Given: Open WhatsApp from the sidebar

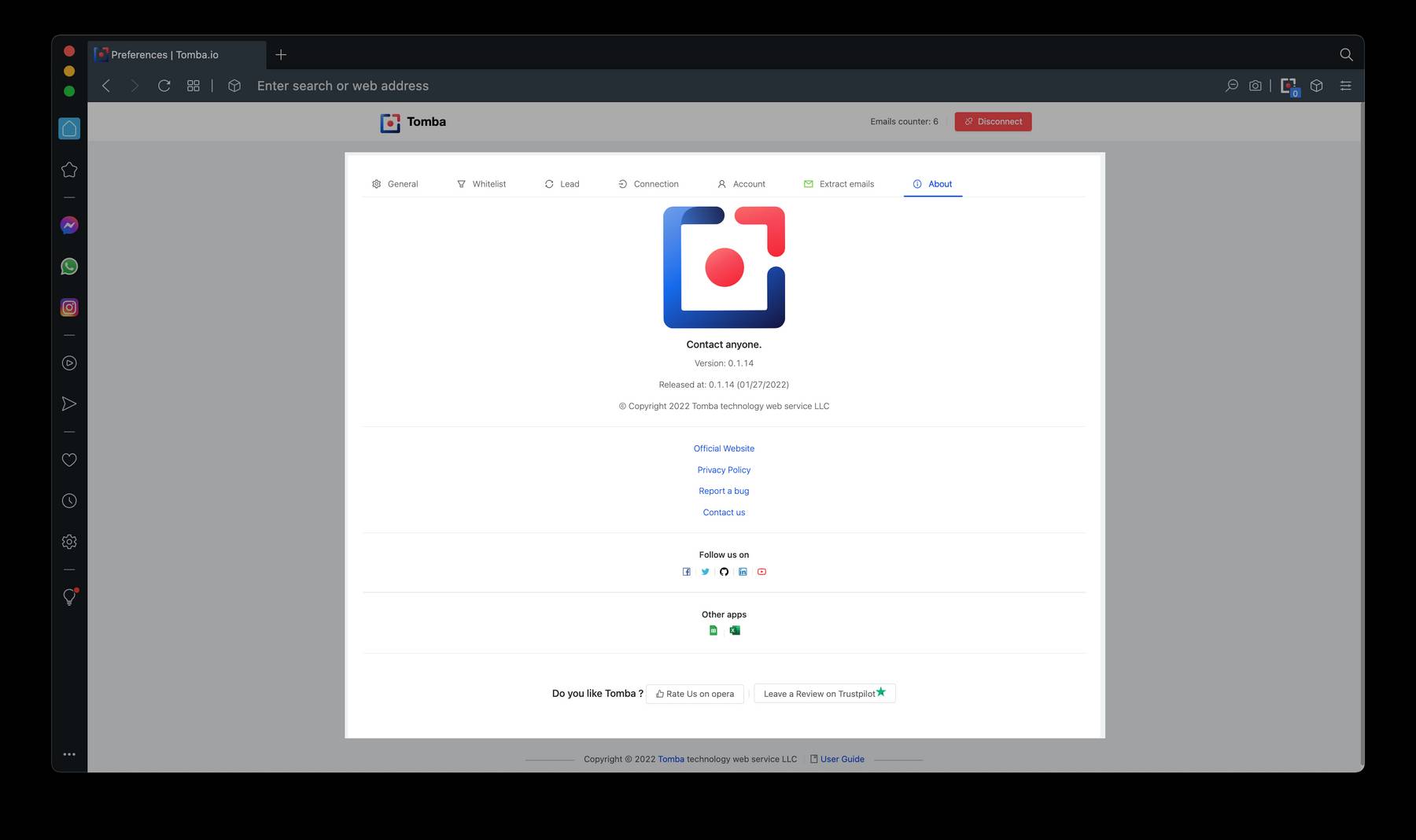Looking at the screenshot, I should point(69,267).
